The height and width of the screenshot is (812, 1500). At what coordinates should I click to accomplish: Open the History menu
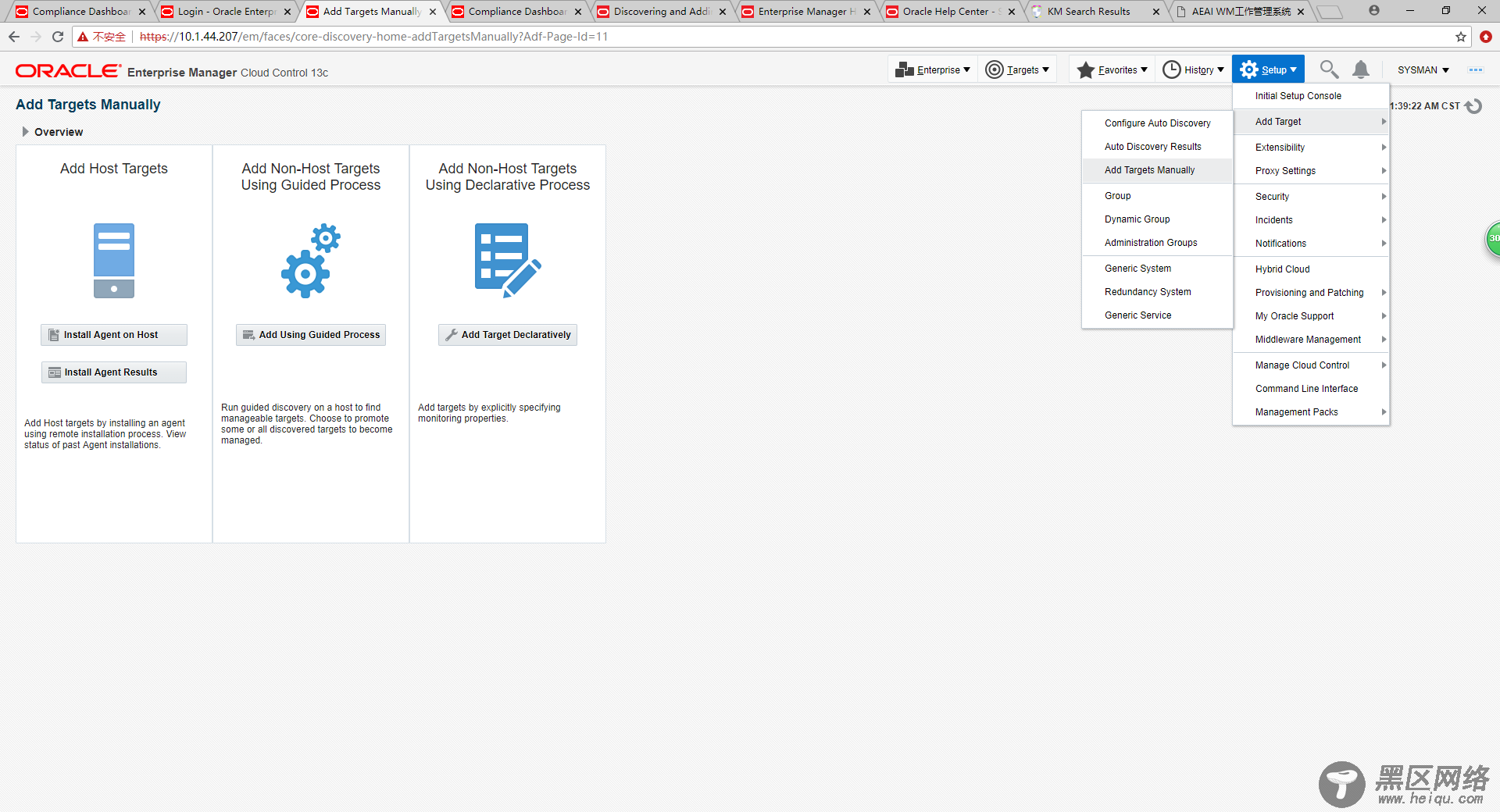click(1193, 69)
